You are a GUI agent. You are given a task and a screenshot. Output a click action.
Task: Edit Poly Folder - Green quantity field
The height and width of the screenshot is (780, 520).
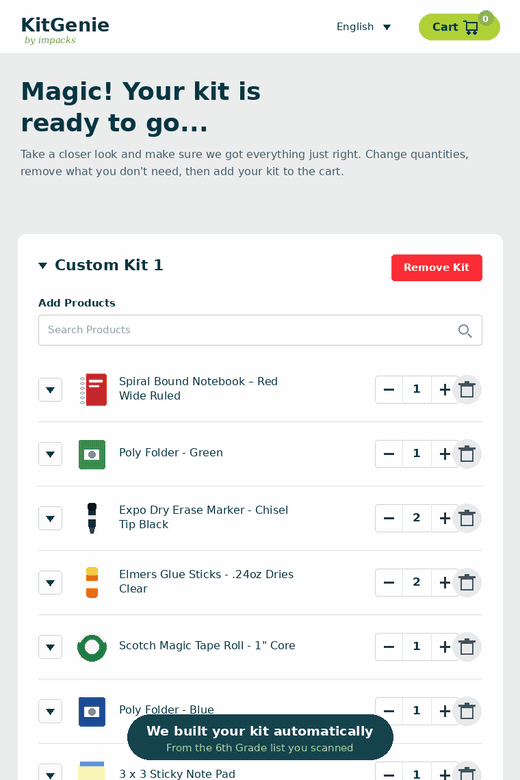416,454
